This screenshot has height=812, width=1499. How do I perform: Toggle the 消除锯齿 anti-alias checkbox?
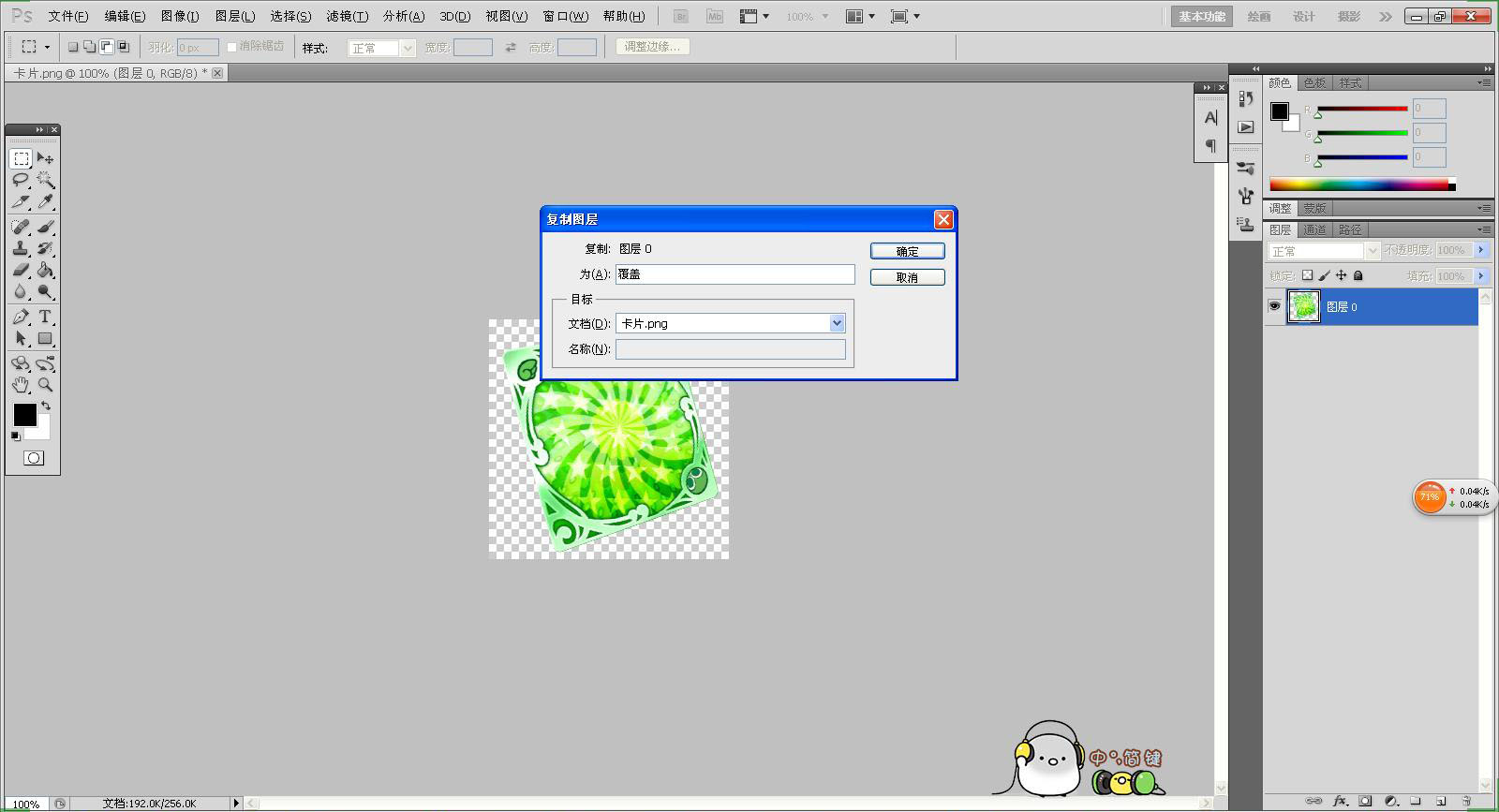(231, 47)
